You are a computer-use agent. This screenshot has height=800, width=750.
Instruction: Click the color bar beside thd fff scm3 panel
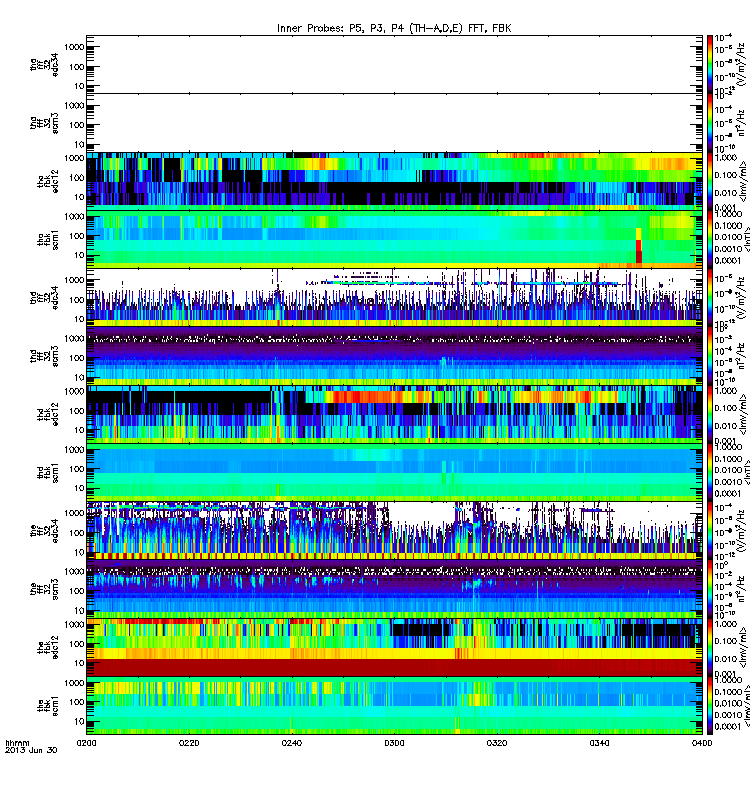[710, 356]
